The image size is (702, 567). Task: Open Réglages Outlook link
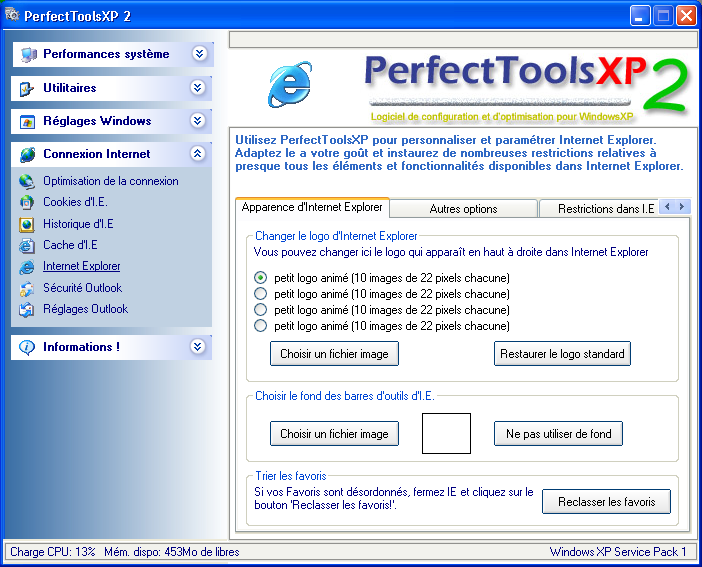[x=86, y=309]
